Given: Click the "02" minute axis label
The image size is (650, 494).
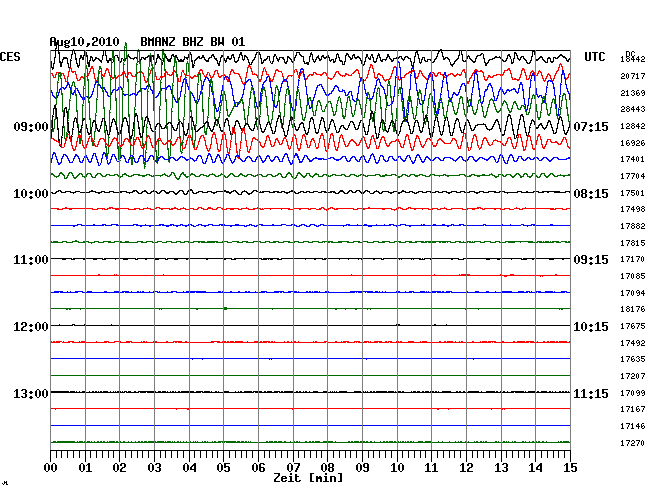Looking at the screenshot, I should 120,468.
